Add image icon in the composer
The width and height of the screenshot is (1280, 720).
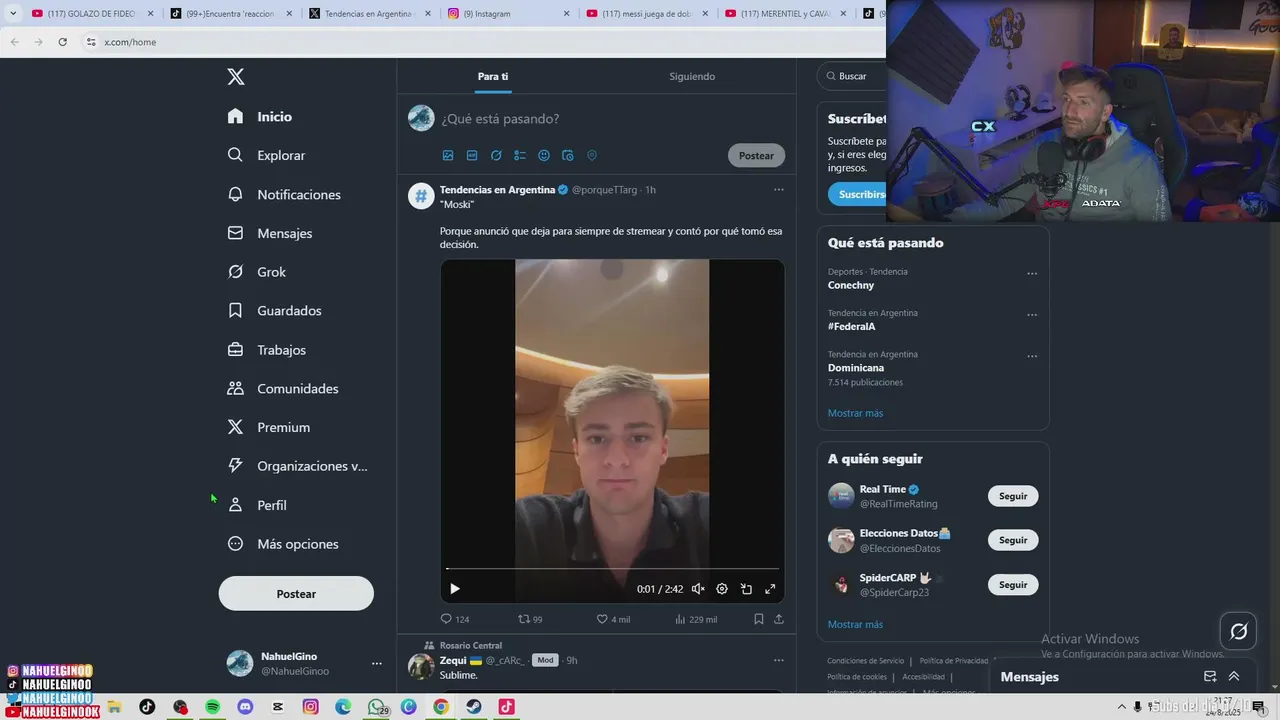pyautogui.click(x=448, y=156)
